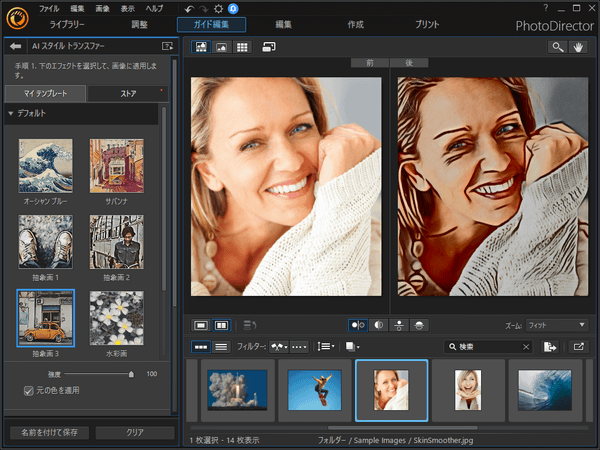Select the grid browser layout icon
Viewport: 600px width, 450px height.
[x=242, y=47]
